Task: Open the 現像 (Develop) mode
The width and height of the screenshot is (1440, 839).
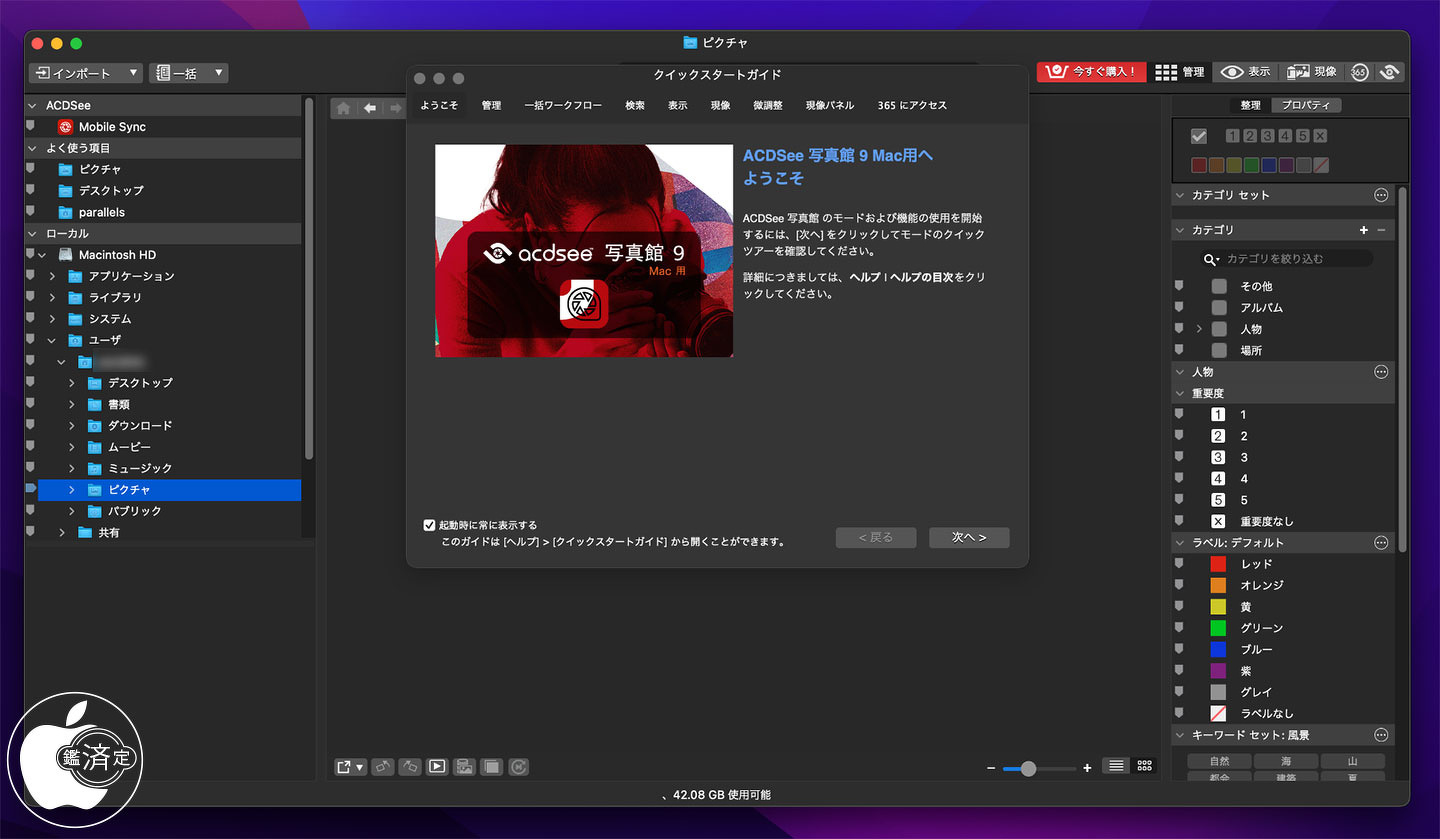Action: pyautogui.click(x=1311, y=72)
